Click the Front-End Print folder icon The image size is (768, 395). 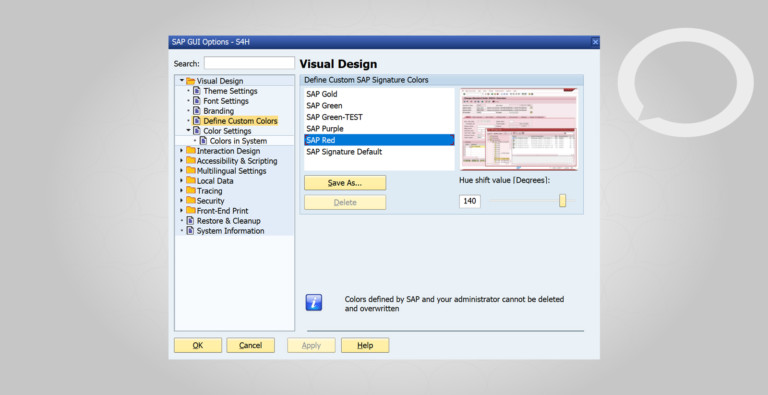(x=191, y=210)
